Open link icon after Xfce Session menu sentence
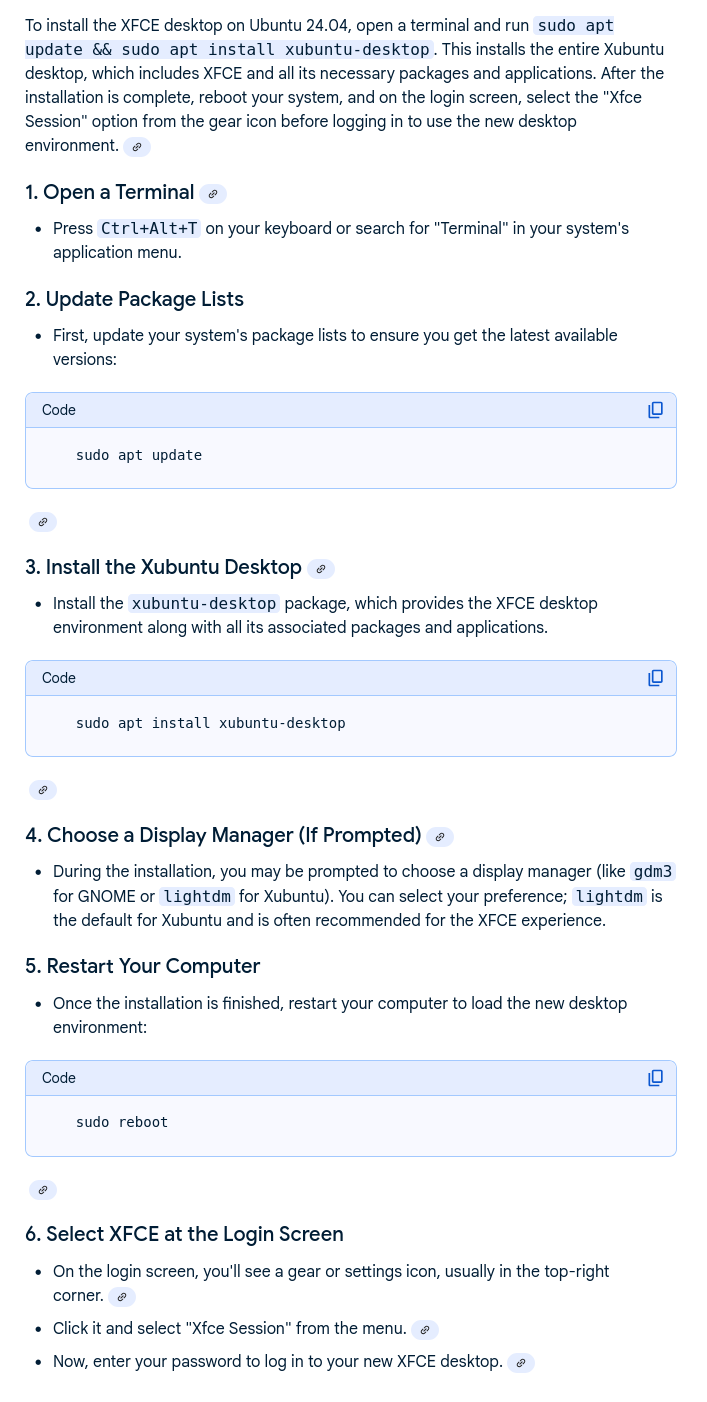 [x=425, y=1330]
